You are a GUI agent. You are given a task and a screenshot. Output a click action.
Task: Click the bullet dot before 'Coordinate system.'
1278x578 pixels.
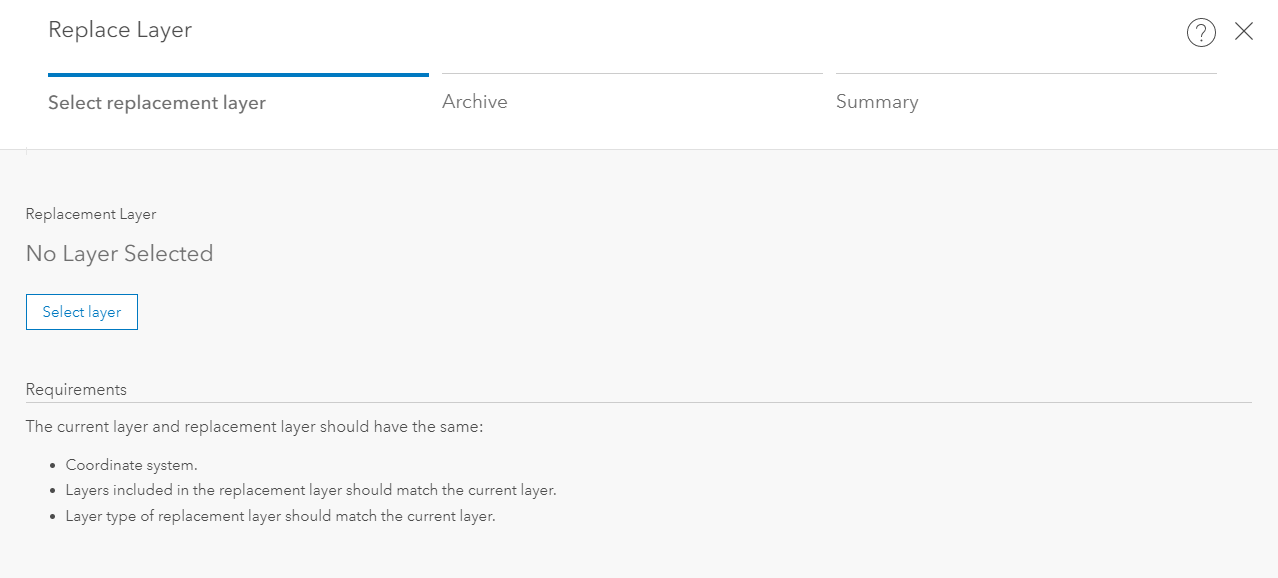[x=52, y=466]
